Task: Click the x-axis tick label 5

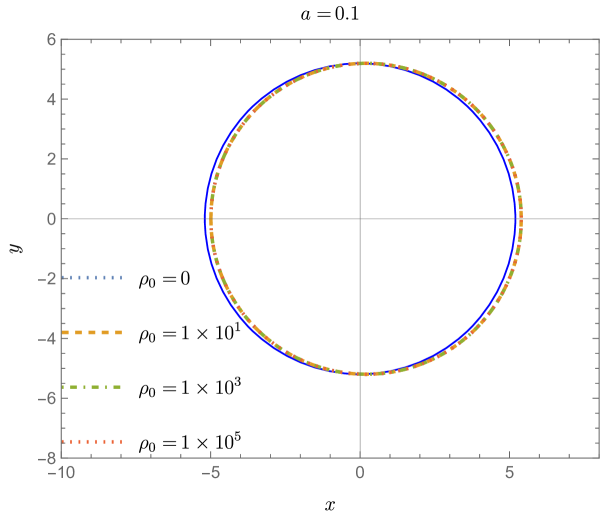Action: click(509, 472)
